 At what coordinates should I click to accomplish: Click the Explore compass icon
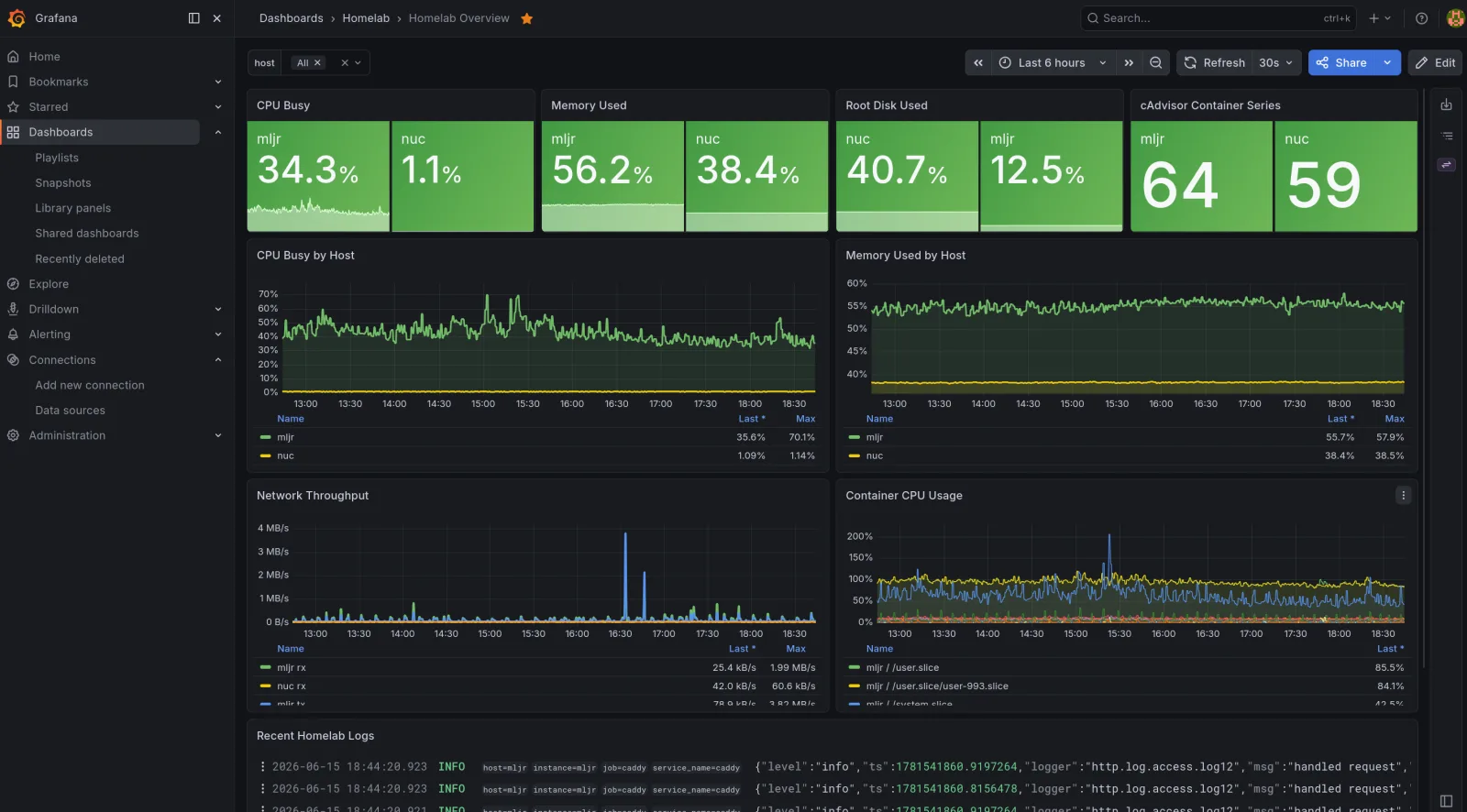pyautogui.click(x=13, y=284)
